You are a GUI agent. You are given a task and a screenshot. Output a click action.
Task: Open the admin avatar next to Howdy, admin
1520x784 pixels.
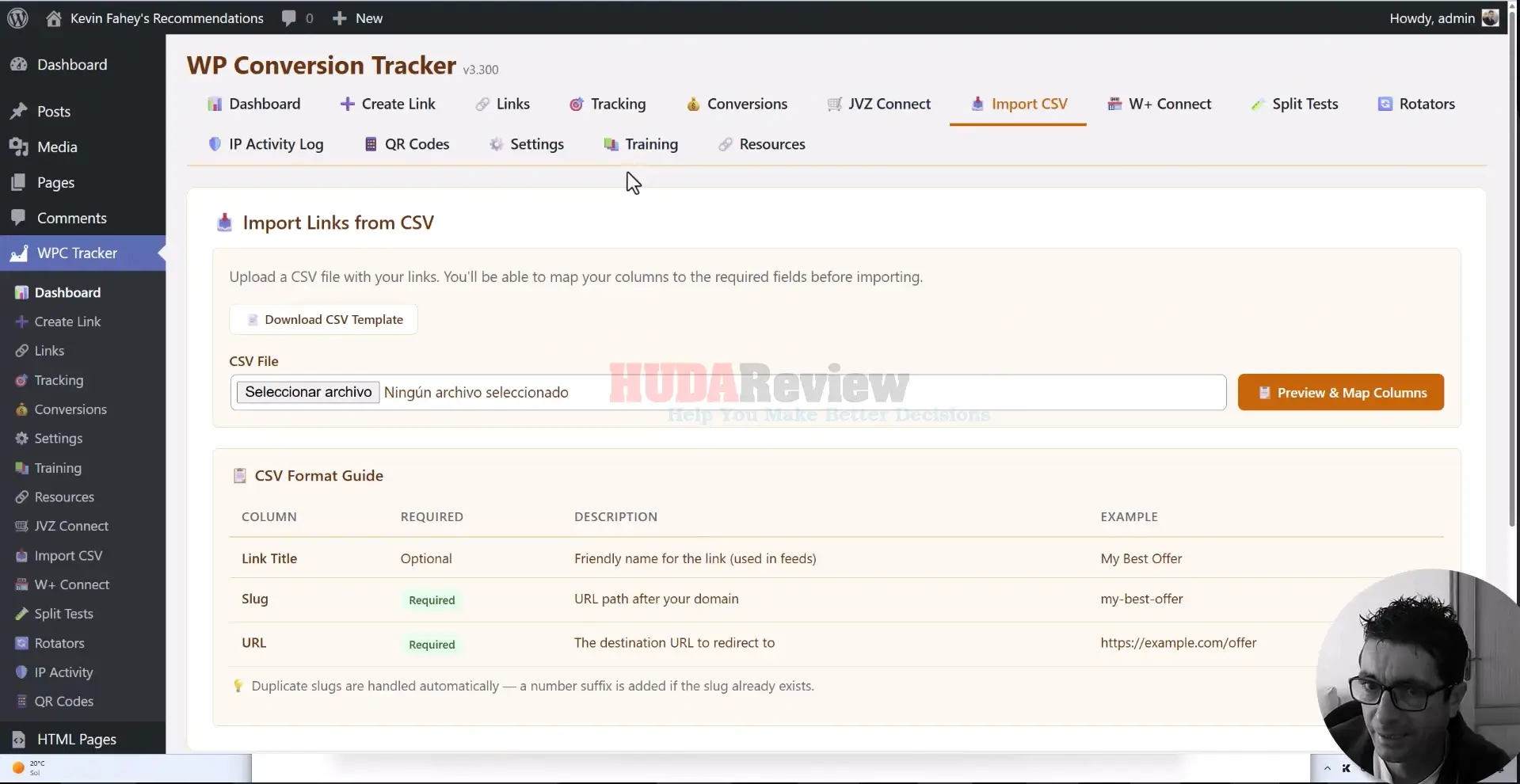pyautogui.click(x=1490, y=18)
